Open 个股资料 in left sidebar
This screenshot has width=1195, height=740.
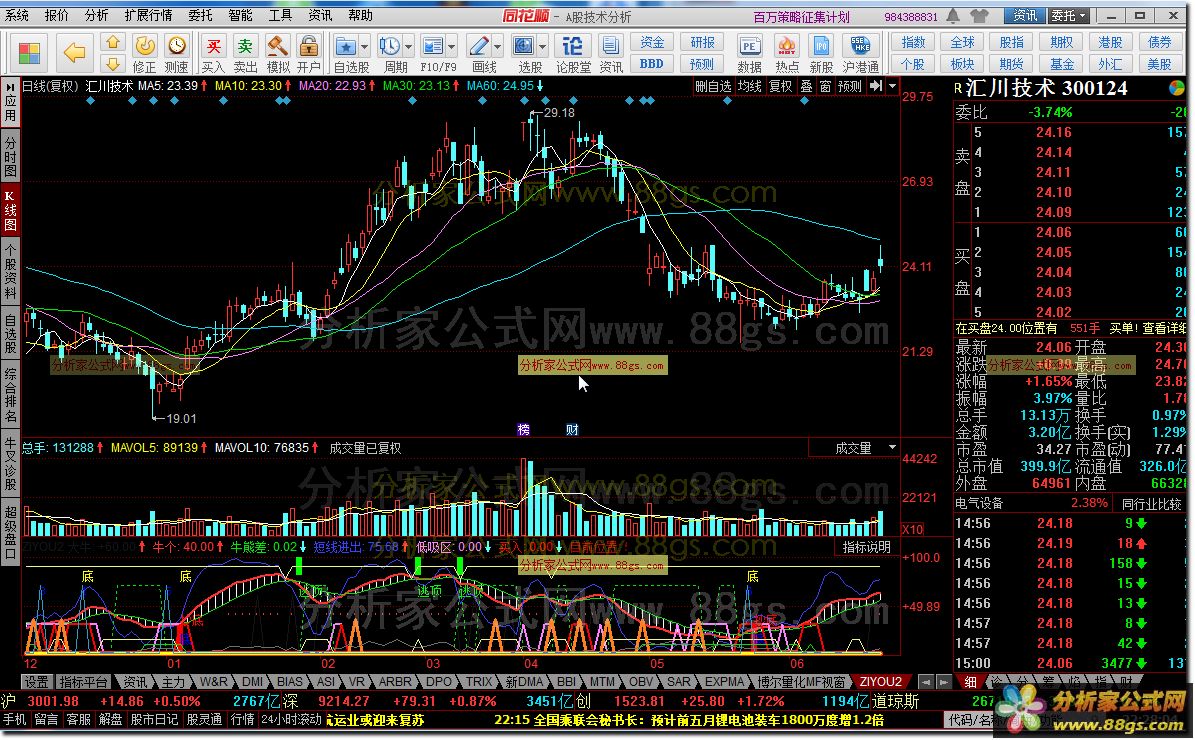[x=10, y=271]
